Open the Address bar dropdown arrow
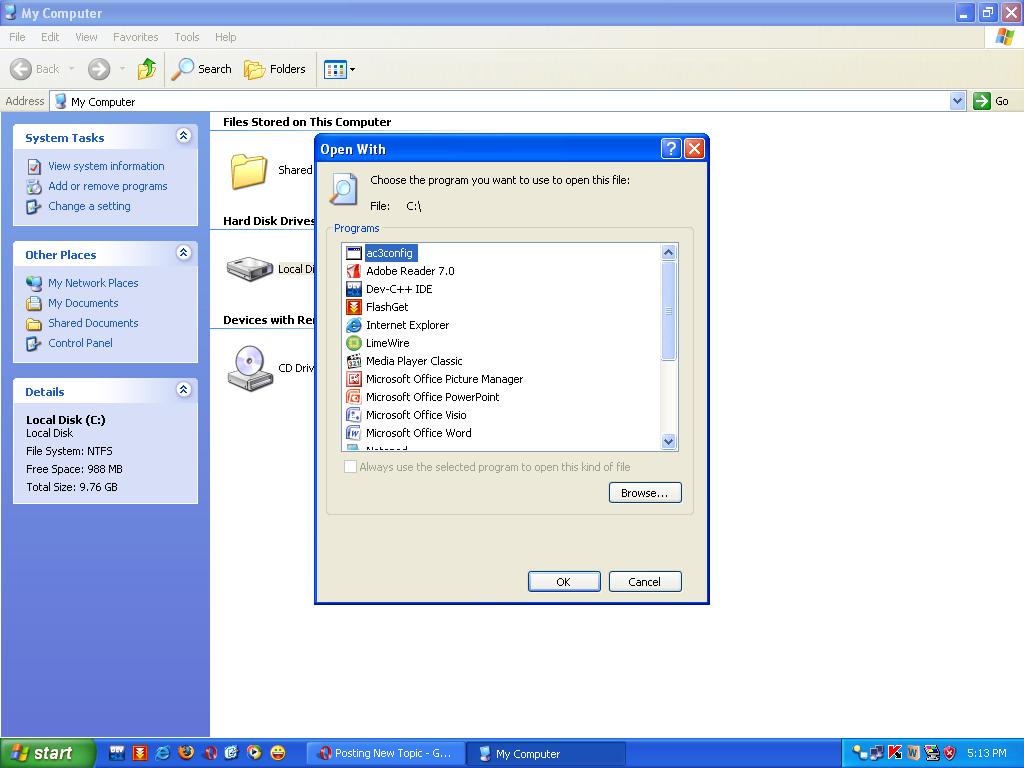The height and width of the screenshot is (768, 1024). 957,101
